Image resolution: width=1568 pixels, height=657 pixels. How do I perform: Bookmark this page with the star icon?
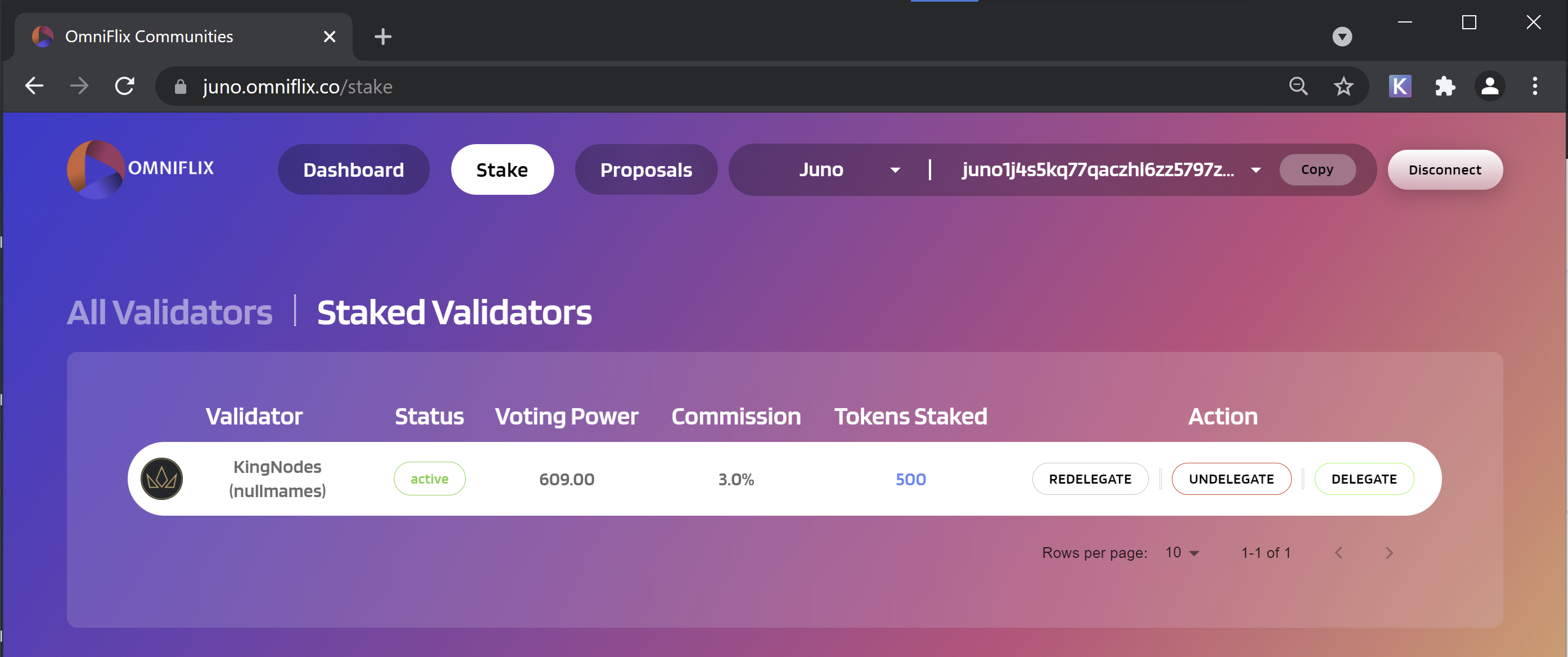point(1343,87)
